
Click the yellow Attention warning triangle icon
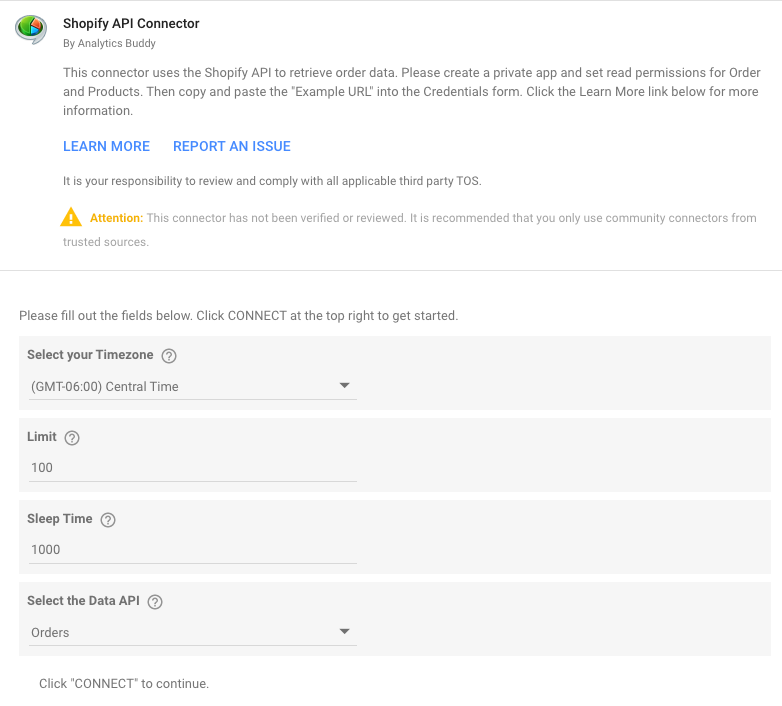point(71,217)
